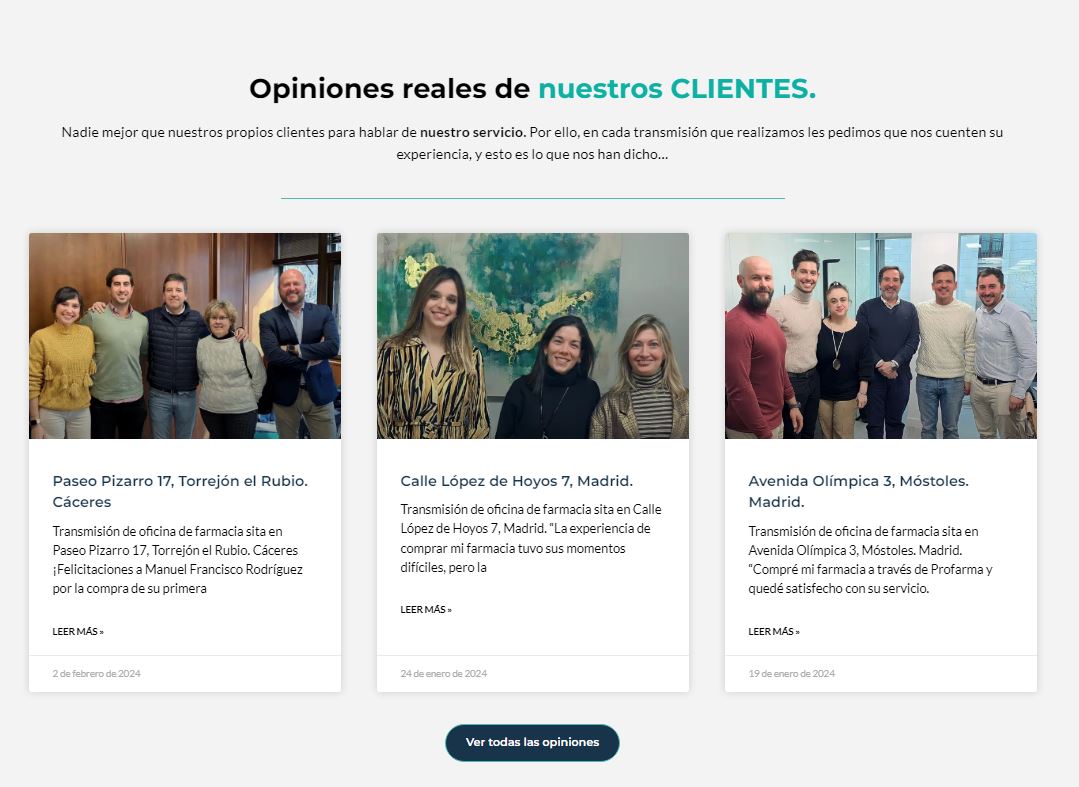The image size is (1079, 787).
Task: Click the title Paseo Pizarro 17, Torrejón el Rubio
Action: click(x=180, y=491)
